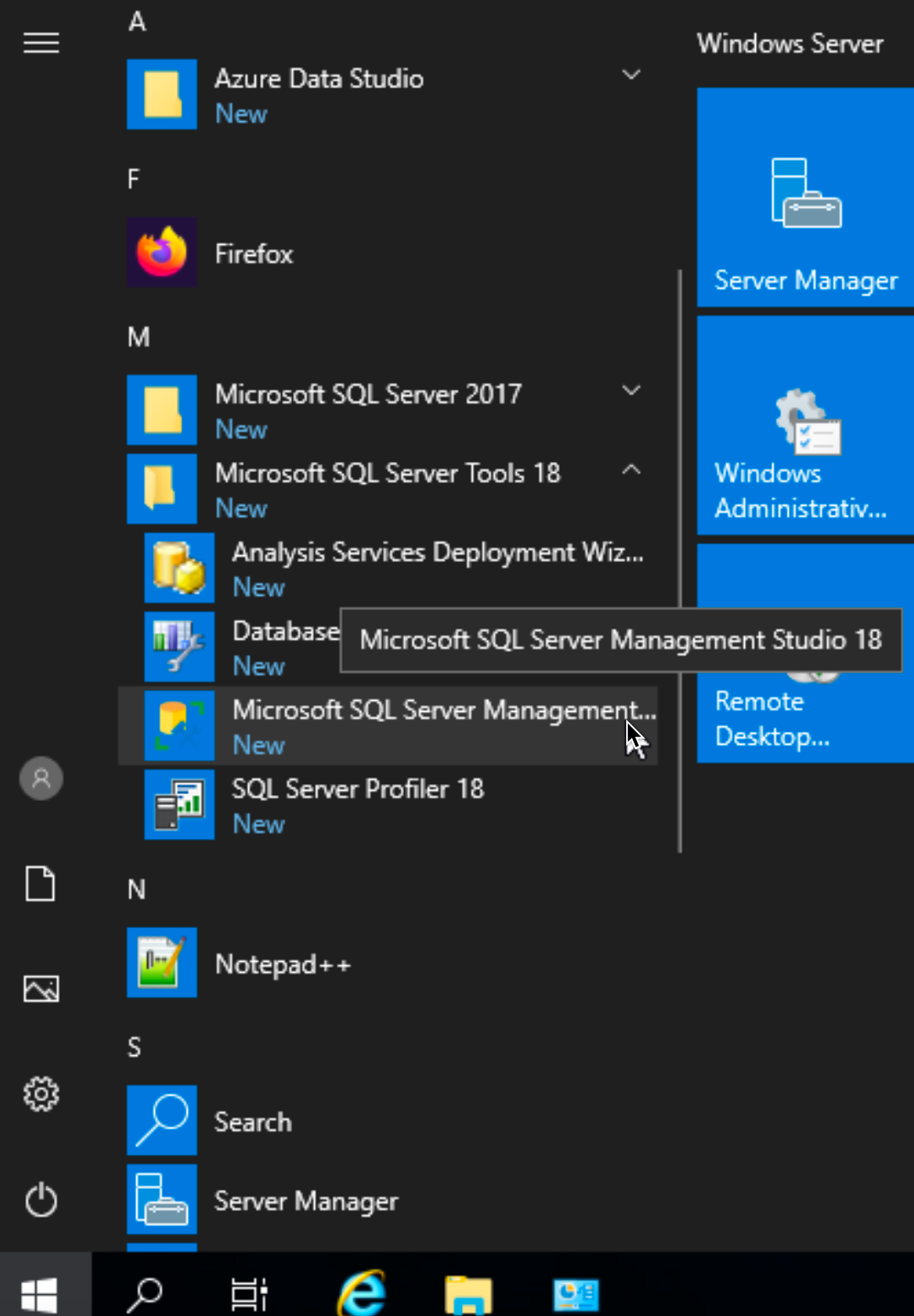Open the Power options icon
Image resolution: width=914 pixels, height=1316 pixels.
pyautogui.click(x=40, y=1200)
